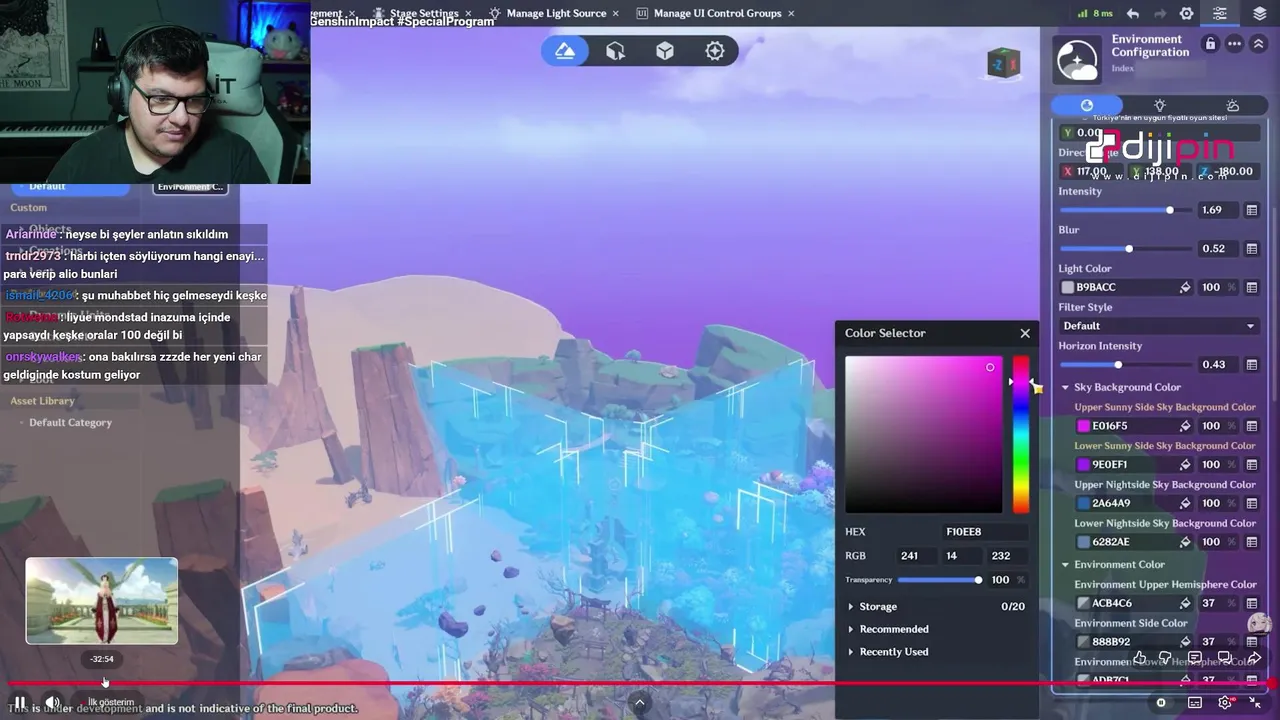Click the video preview thumbnail
The height and width of the screenshot is (720, 1280).
click(x=102, y=600)
